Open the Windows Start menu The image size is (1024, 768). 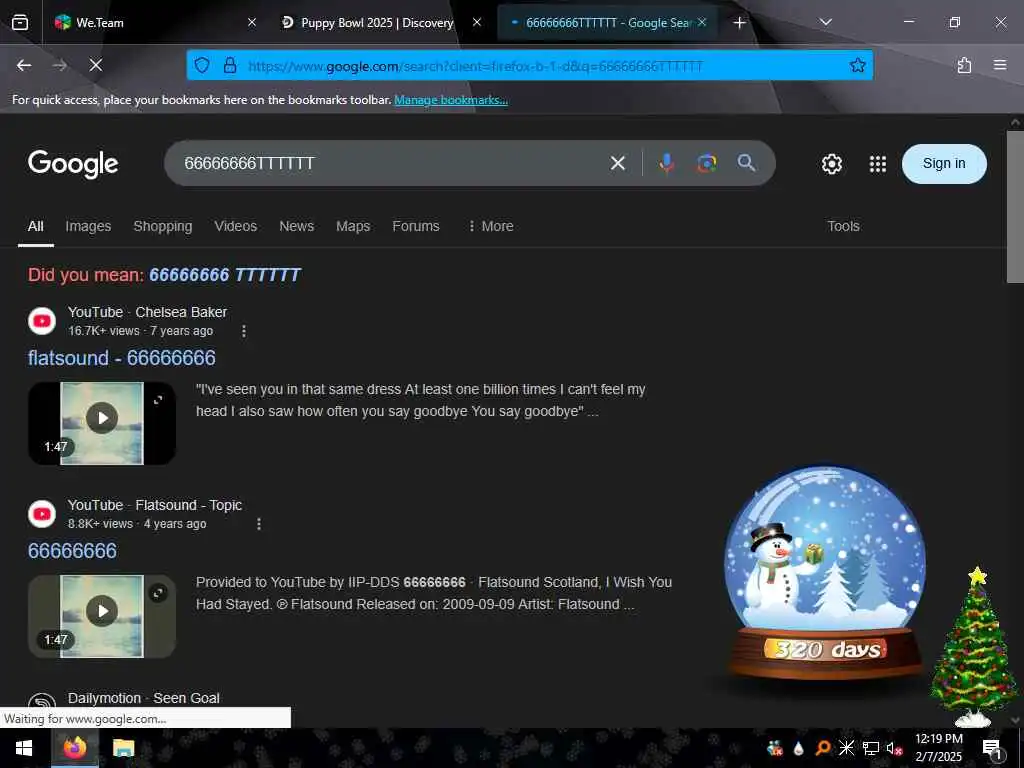(x=24, y=748)
